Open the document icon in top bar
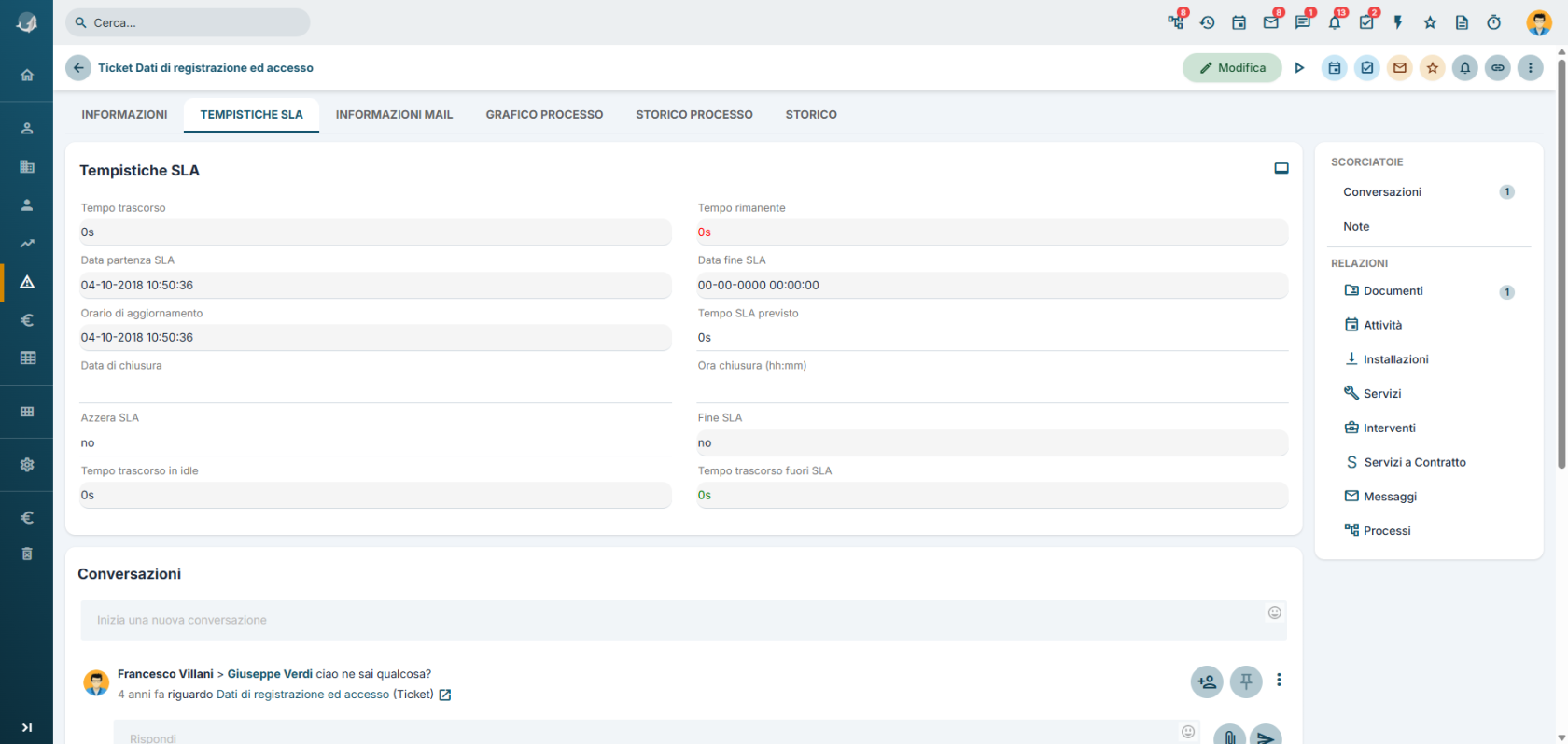Screen dimensions: 1568x744 pos(1462,22)
